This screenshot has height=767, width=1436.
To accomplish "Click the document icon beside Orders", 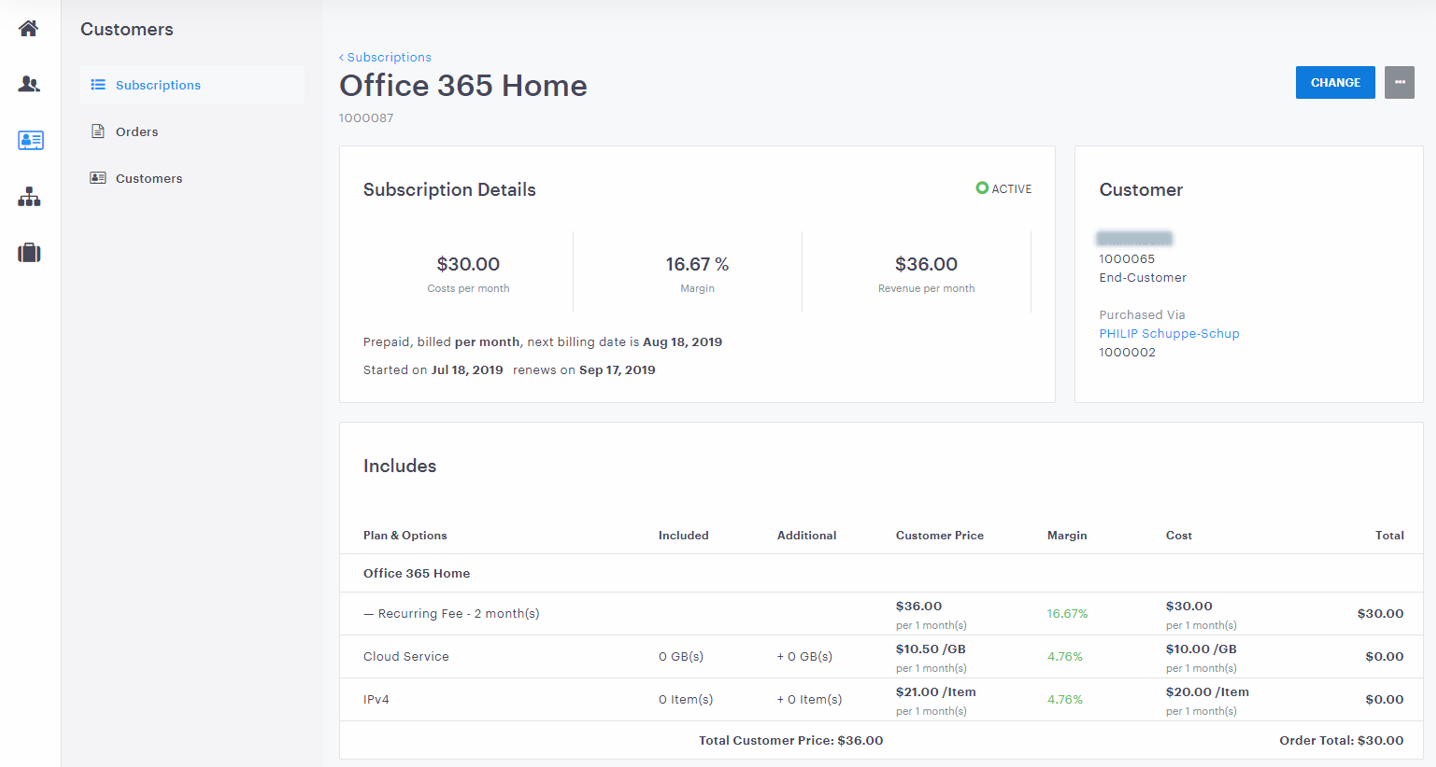I will pos(98,131).
